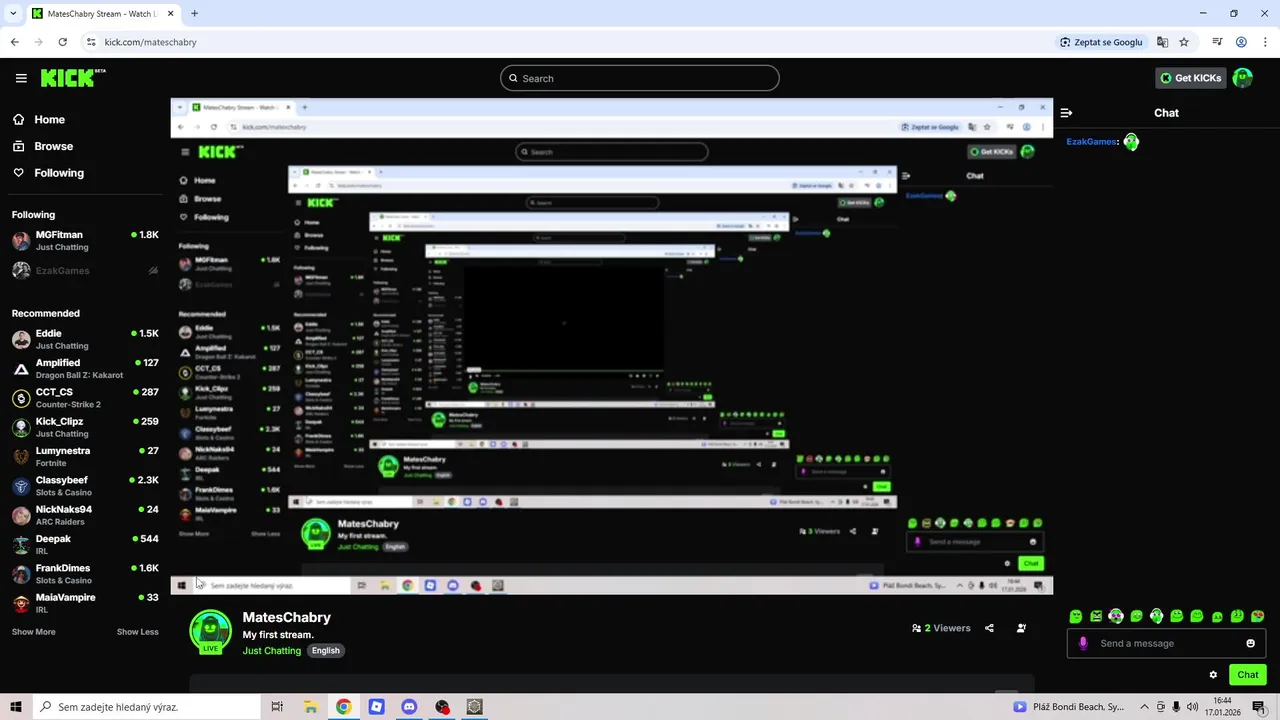1280x720 pixels.
Task: Open a new Chrome tab
Action: click(x=194, y=13)
